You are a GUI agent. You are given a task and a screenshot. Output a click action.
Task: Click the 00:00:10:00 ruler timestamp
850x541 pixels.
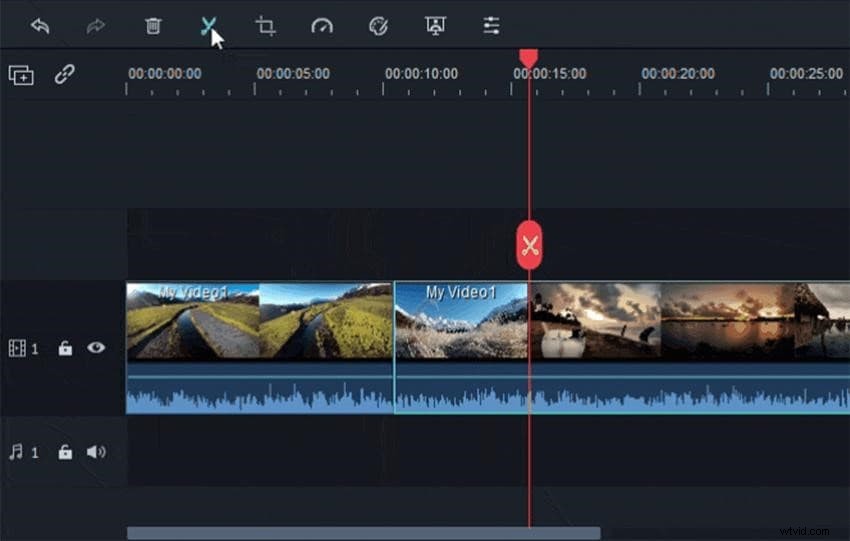(421, 73)
